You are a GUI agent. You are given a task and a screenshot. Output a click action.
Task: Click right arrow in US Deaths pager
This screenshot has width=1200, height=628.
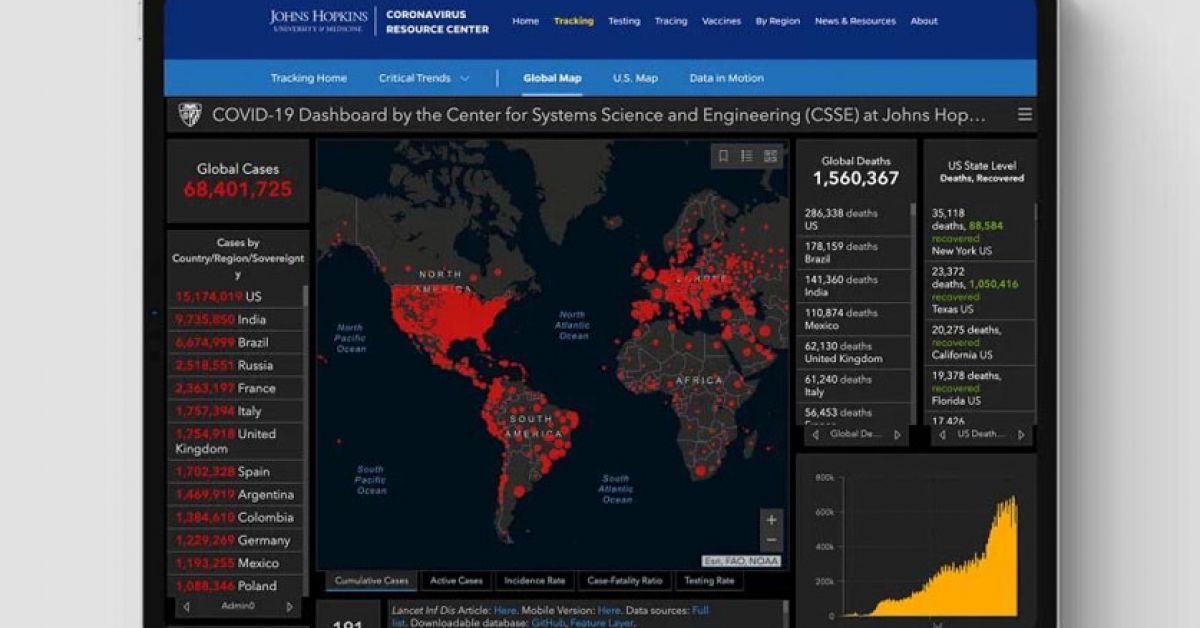coord(1021,435)
